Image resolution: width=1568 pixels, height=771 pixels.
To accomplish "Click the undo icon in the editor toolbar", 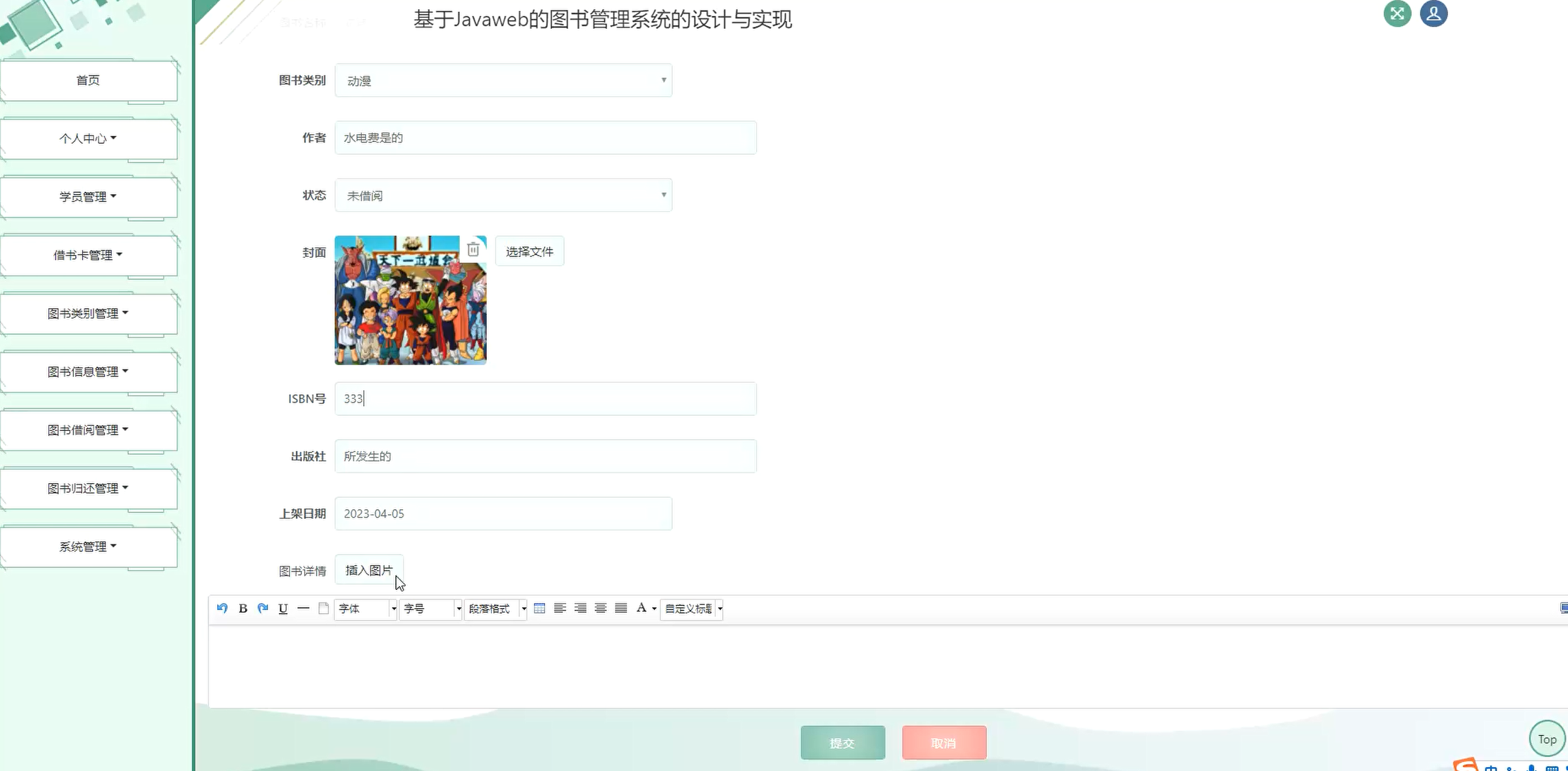I will point(222,608).
